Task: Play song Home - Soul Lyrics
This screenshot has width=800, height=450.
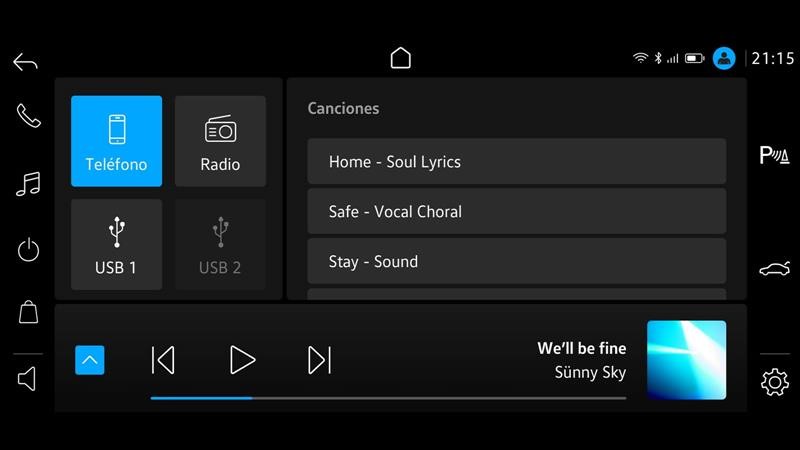Action: (516, 162)
